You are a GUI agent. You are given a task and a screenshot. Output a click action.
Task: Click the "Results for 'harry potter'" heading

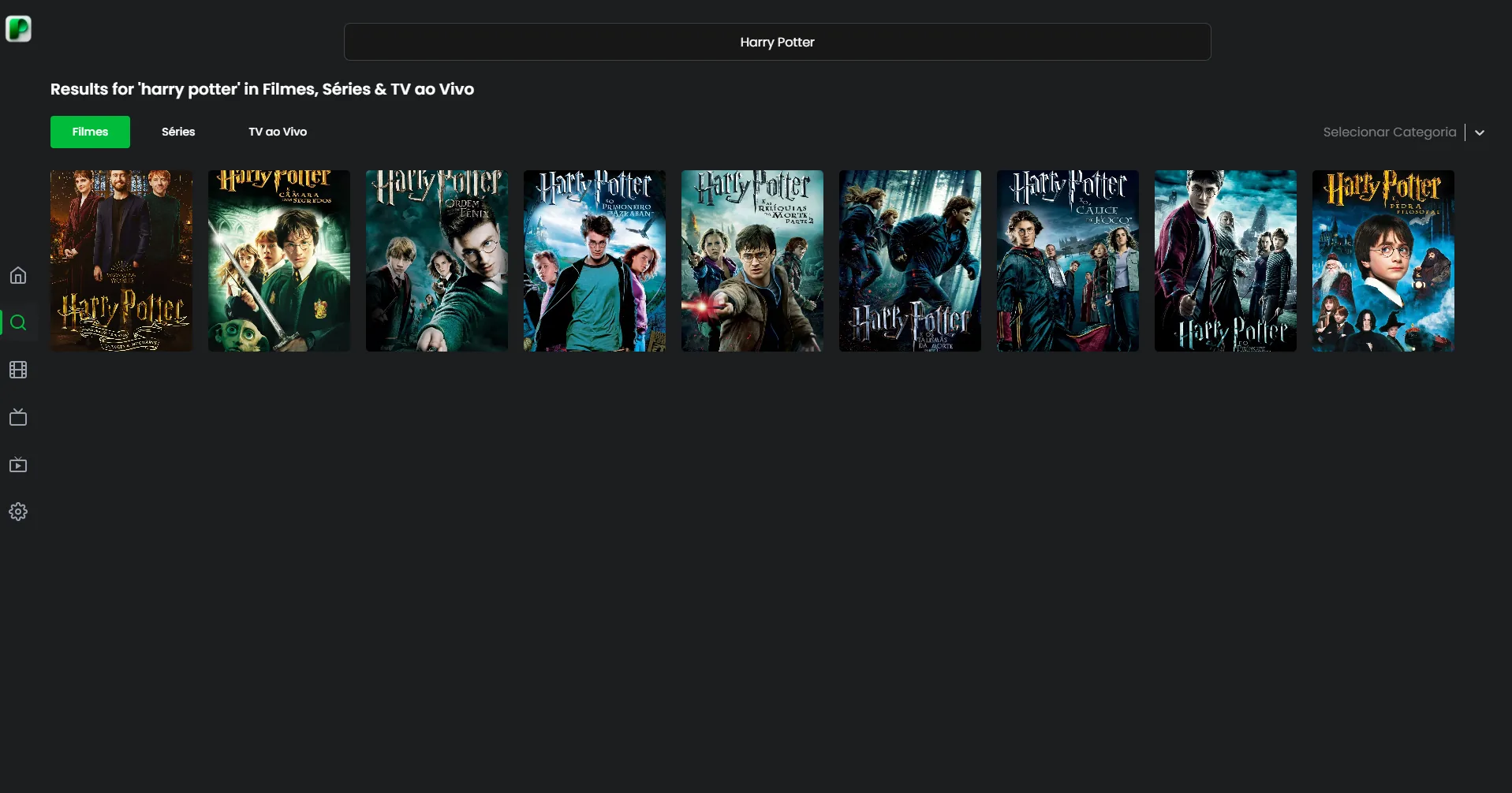tap(262, 89)
